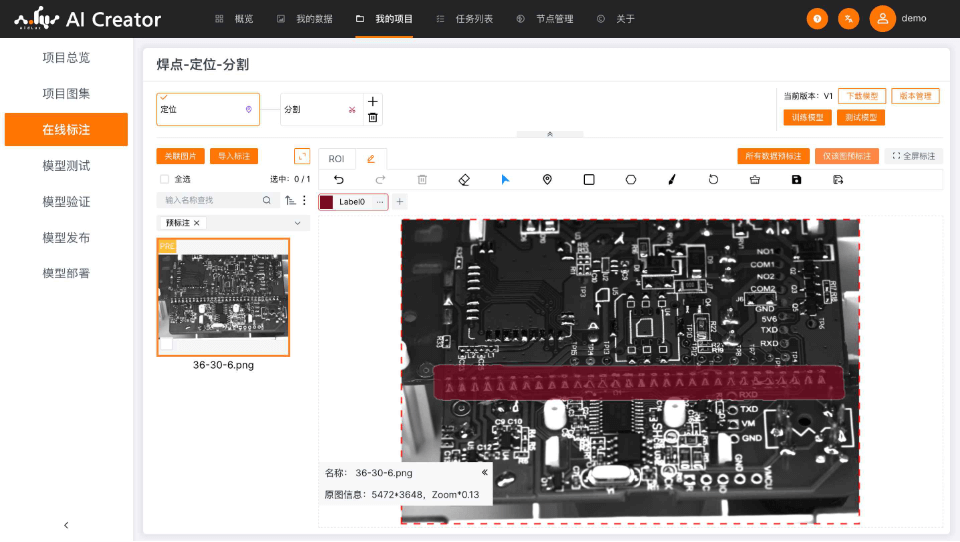
Task: Collapse the workflow panel with the double chevron
Action: [549, 134]
